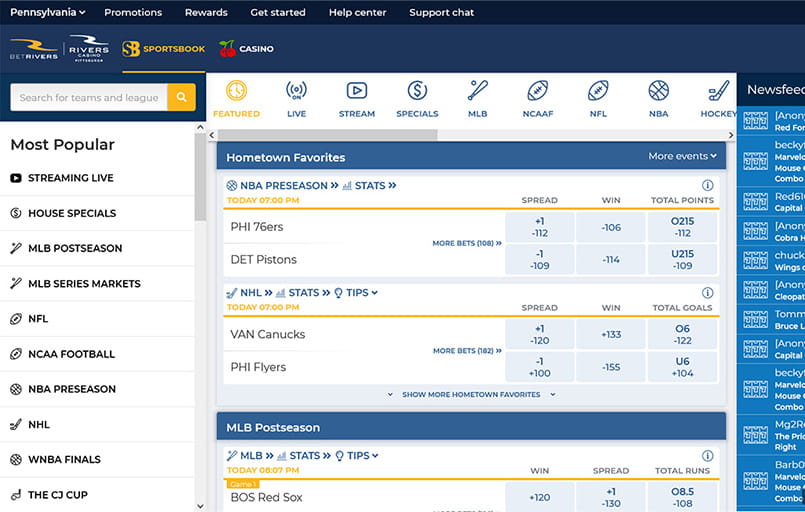Select PHI Flyers spread -1 +100
Image resolution: width=805 pixels, height=512 pixels.
point(540,367)
